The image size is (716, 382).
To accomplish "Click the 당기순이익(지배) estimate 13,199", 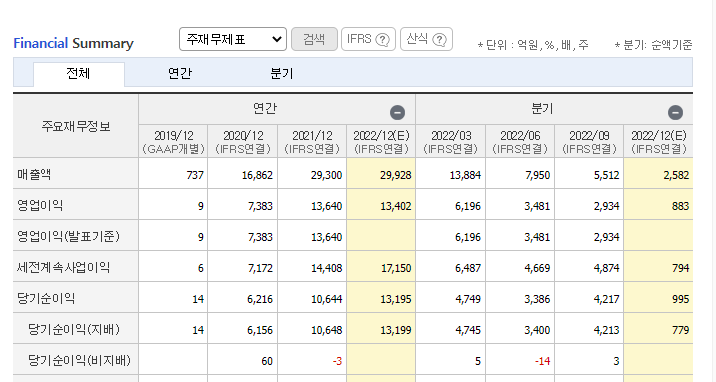I will (x=395, y=330).
